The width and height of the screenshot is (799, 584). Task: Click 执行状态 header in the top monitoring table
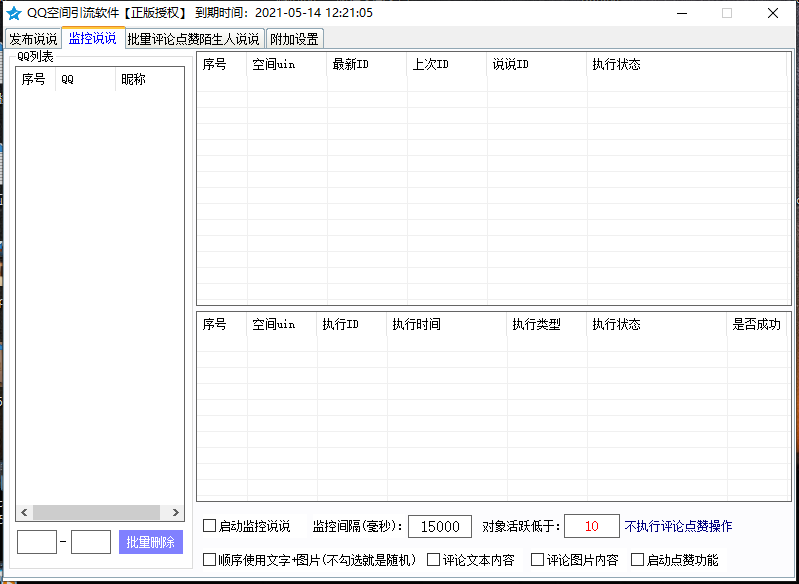[686, 64]
